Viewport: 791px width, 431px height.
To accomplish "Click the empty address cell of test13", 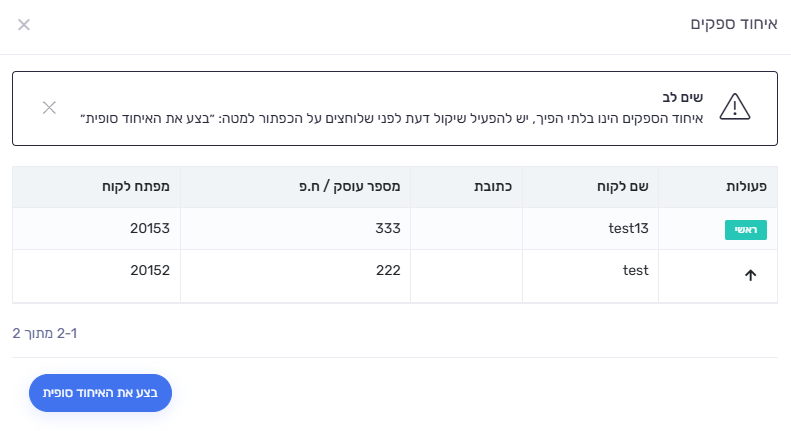I will (466, 229).
